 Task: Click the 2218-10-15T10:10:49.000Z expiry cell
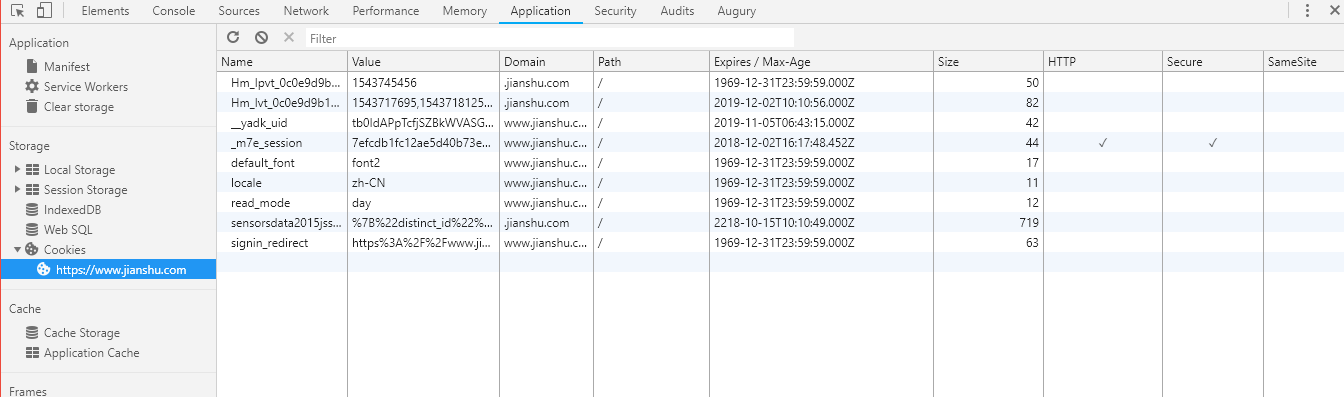(820, 223)
